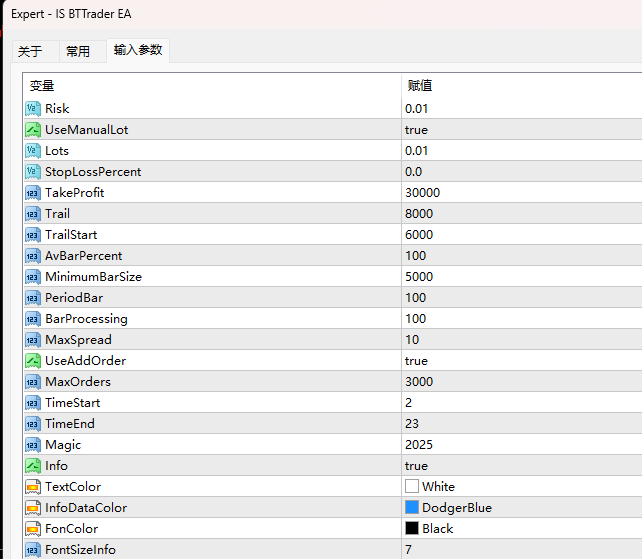Viewport: 642px width, 559px height.
Task: Click the integer icon beside PeriodBar
Action: point(33,298)
